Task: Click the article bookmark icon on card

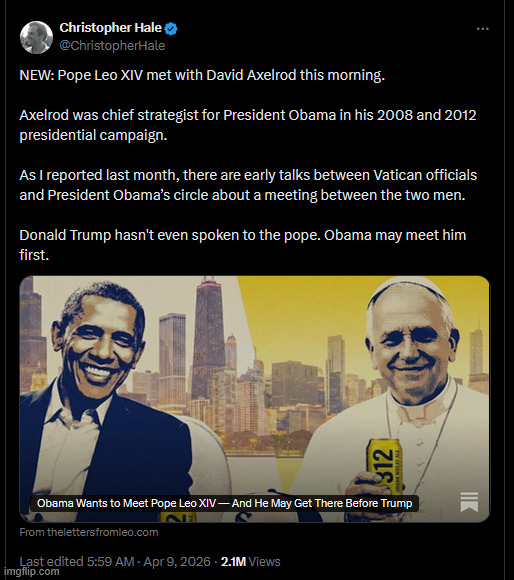Action: coord(469,502)
